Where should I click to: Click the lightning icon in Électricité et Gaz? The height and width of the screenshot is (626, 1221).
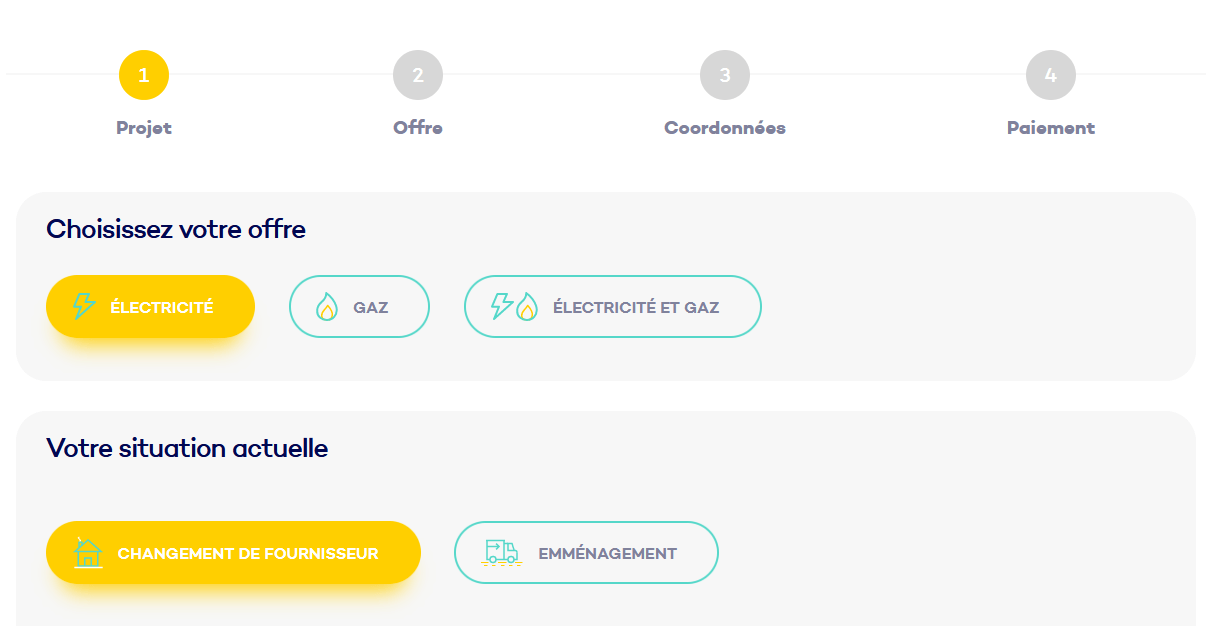(502, 306)
